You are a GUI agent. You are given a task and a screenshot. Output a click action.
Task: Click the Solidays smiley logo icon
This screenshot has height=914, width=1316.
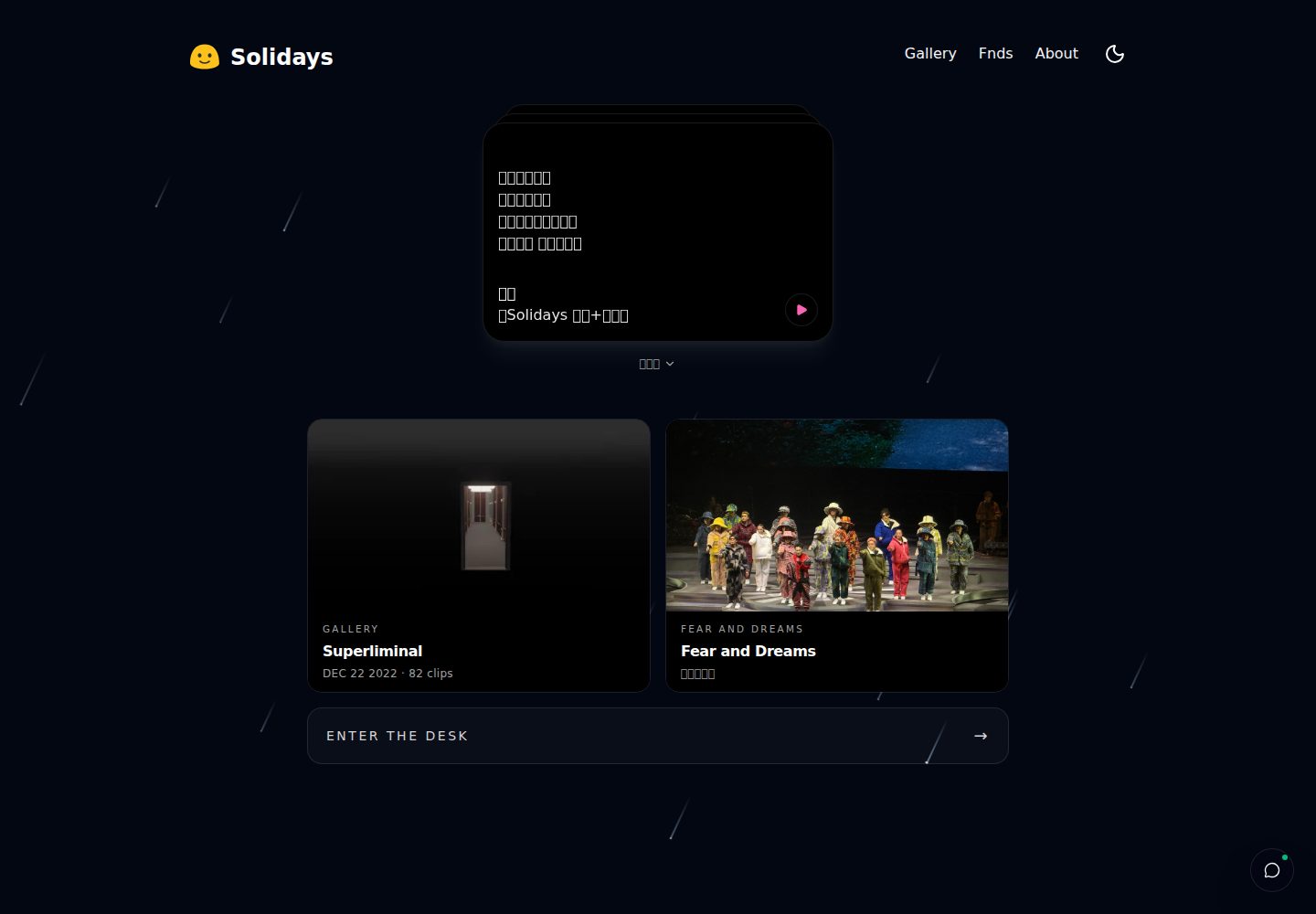coord(205,57)
